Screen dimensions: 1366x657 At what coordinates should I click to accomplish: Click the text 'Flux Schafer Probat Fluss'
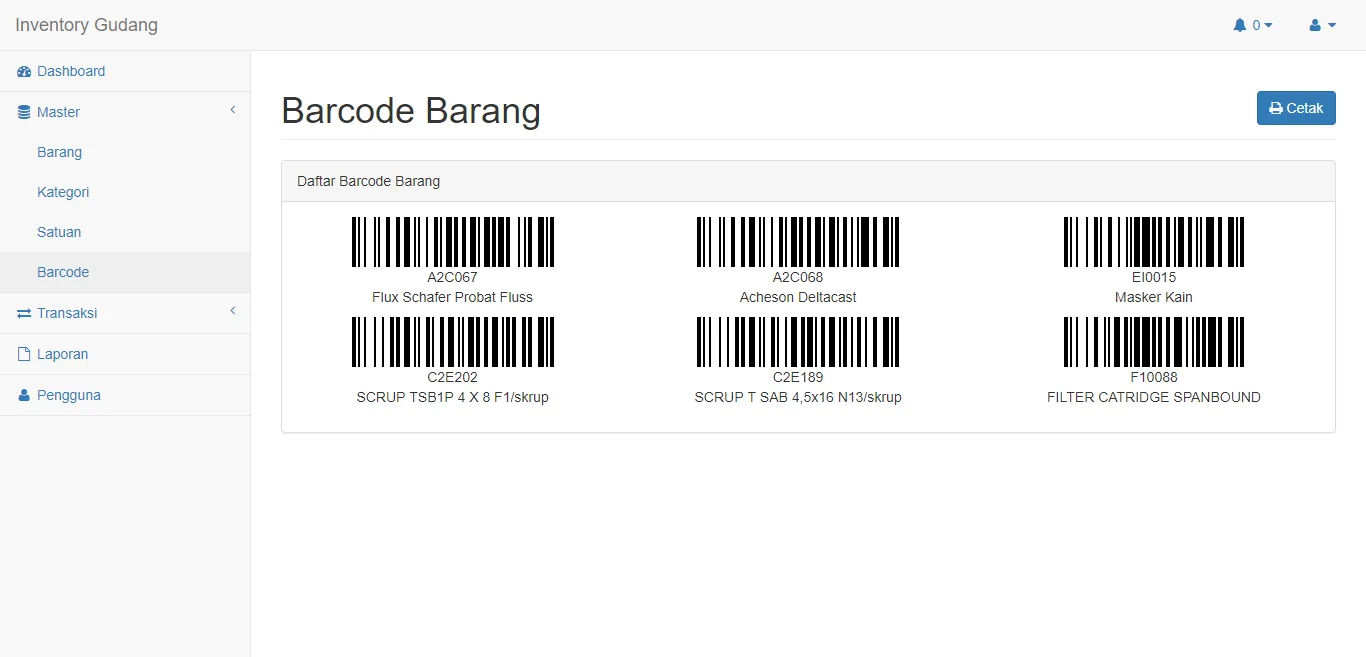[x=452, y=298]
